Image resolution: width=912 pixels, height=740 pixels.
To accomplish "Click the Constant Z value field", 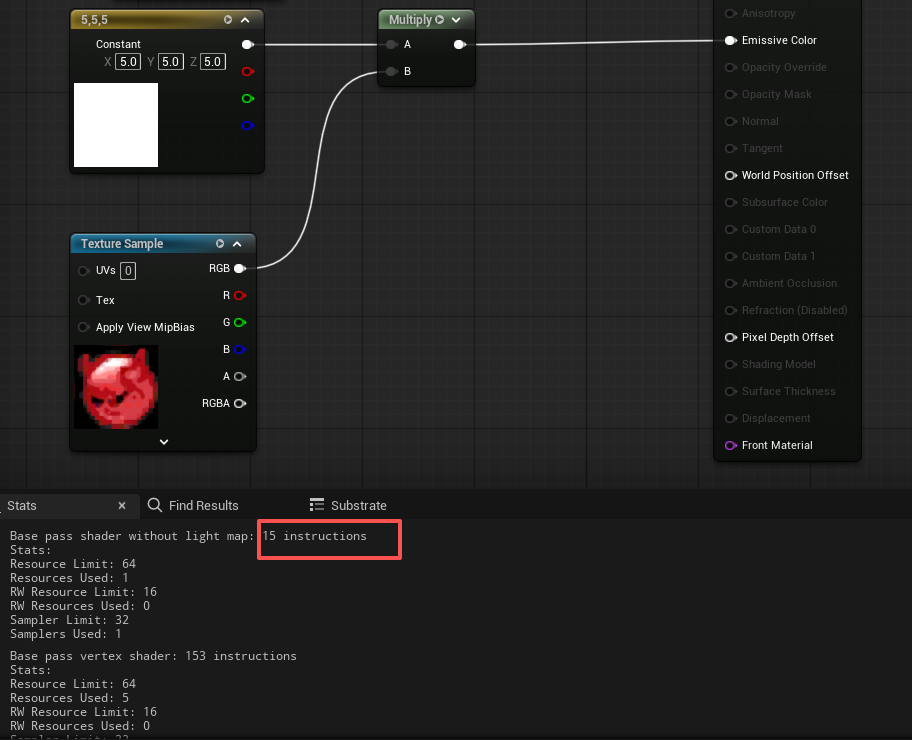I will (212, 62).
